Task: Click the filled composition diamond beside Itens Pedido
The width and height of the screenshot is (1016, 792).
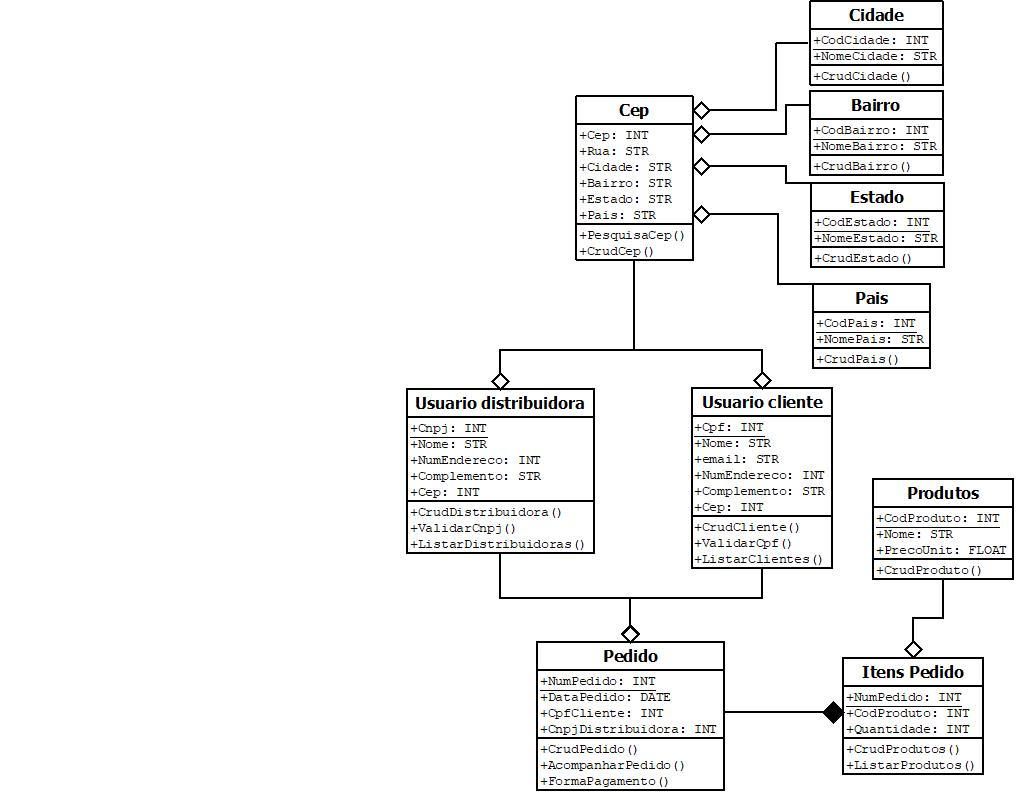Action: pyautogui.click(x=833, y=712)
